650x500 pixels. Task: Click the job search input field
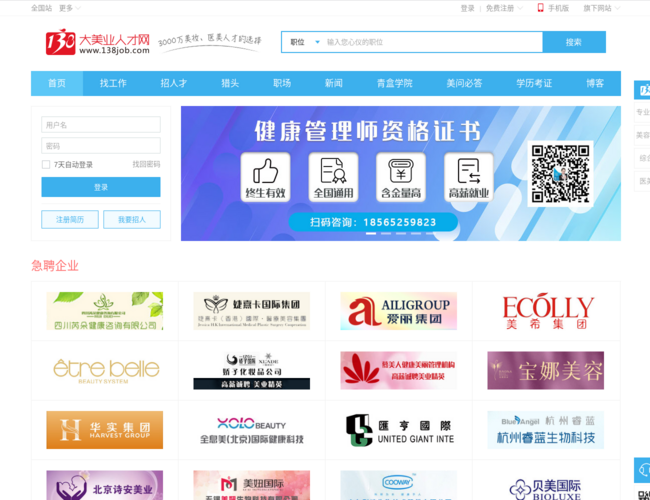click(x=433, y=42)
